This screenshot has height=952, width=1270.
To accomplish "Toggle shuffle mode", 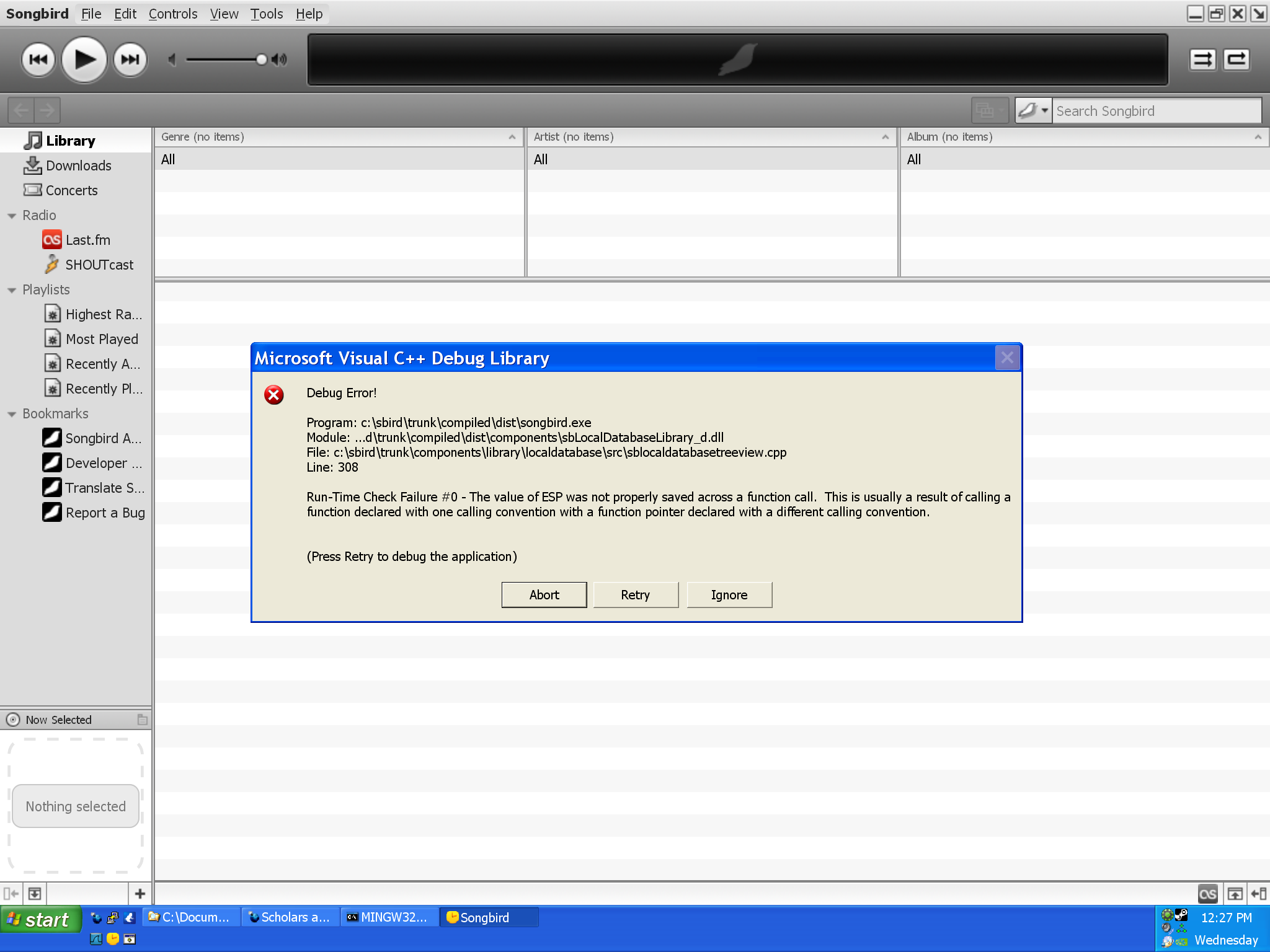I will 1202,59.
